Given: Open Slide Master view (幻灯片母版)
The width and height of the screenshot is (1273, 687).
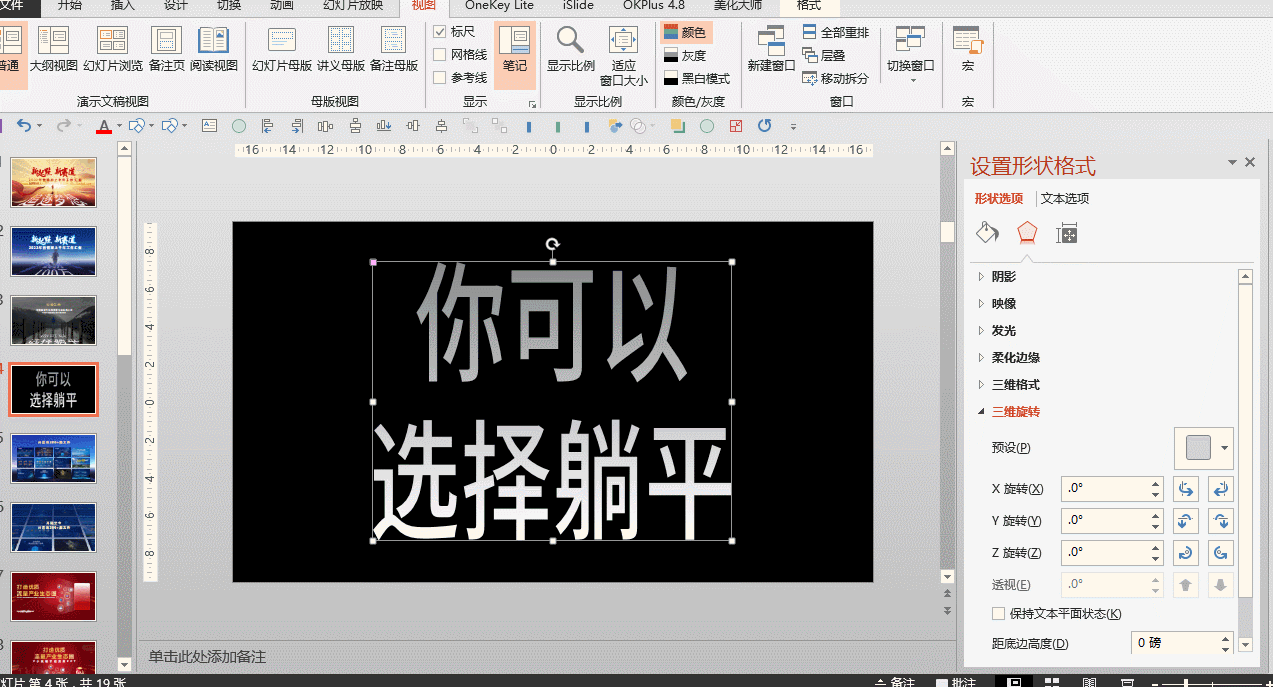Looking at the screenshot, I should tap(282, 49).
